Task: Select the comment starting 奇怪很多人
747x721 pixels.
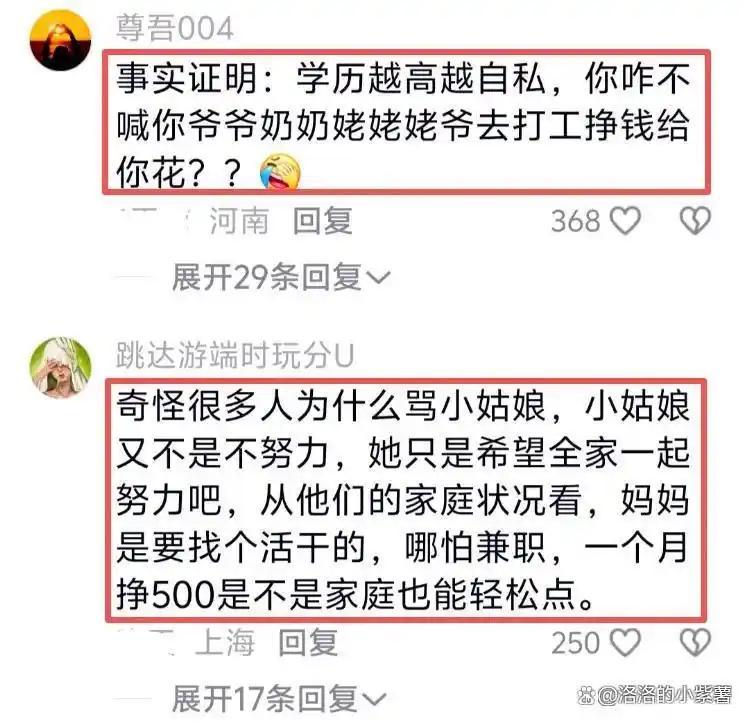Action: 405,500
